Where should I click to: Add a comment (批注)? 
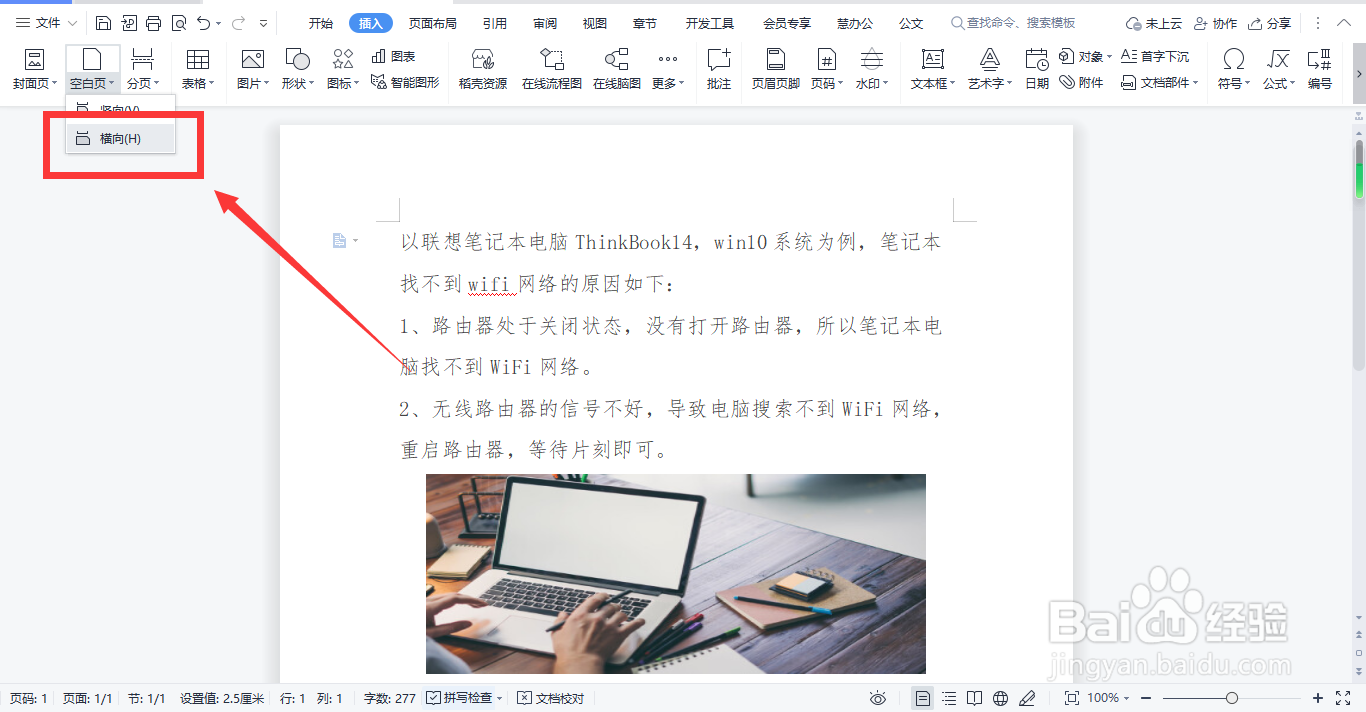tap(719, 69)
